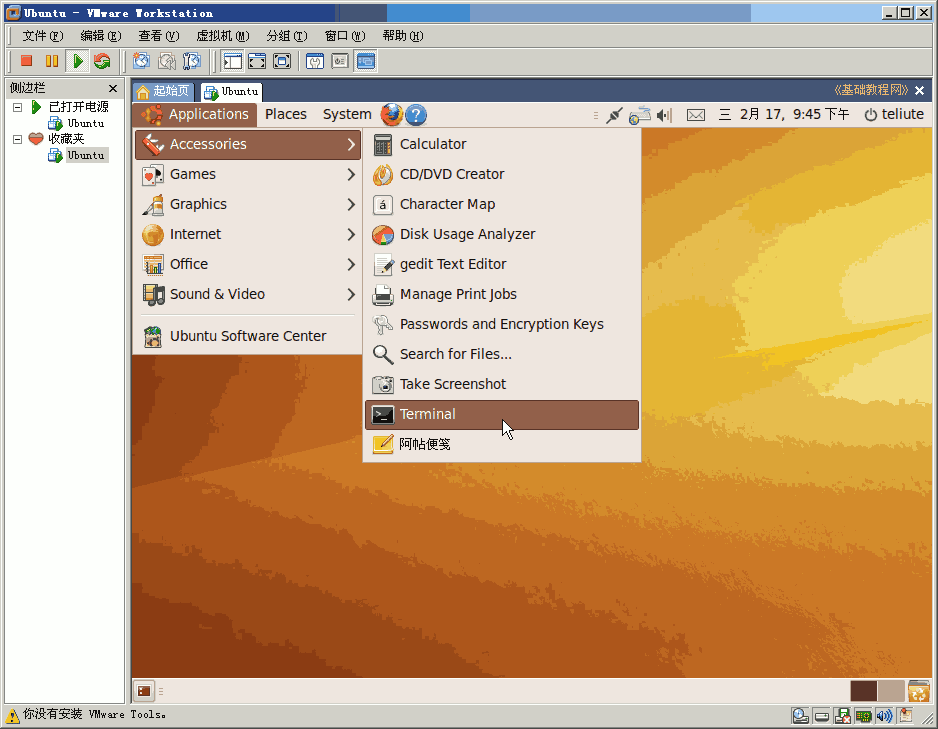The image size is (938, 729).
Task: Launch CD/DVD Creator
Action: [x=502, y=175]
